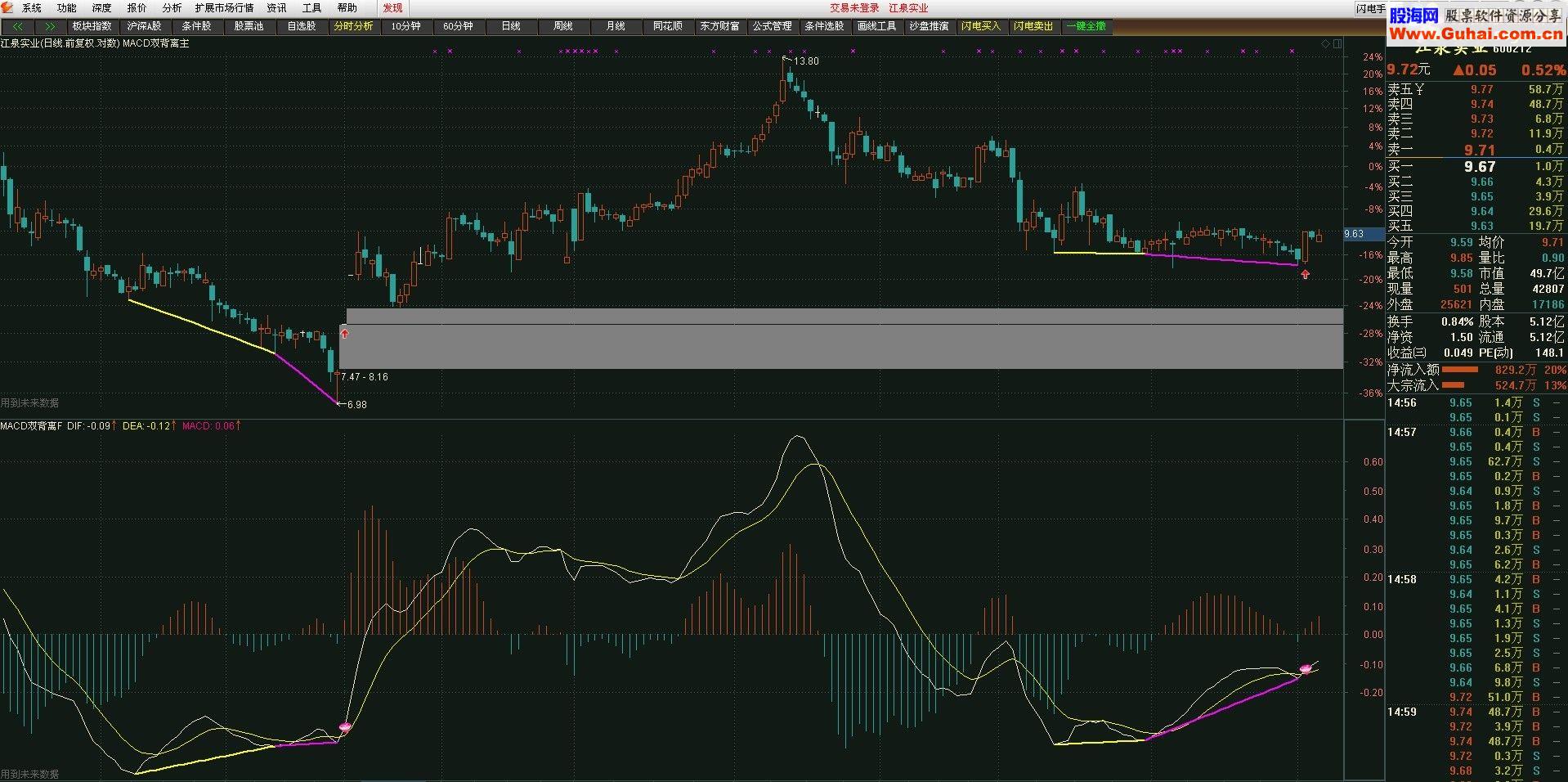Open the 分析 menu

click(172, 8)
